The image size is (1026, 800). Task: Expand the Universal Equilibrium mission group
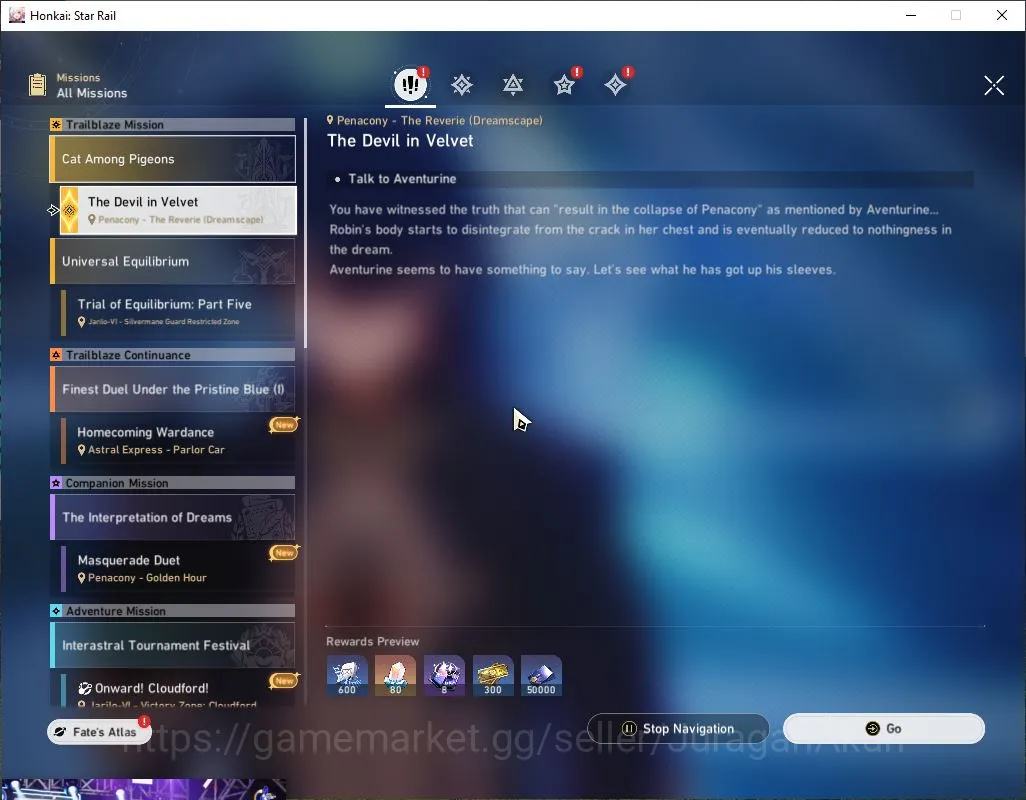(x=173, y=261)
